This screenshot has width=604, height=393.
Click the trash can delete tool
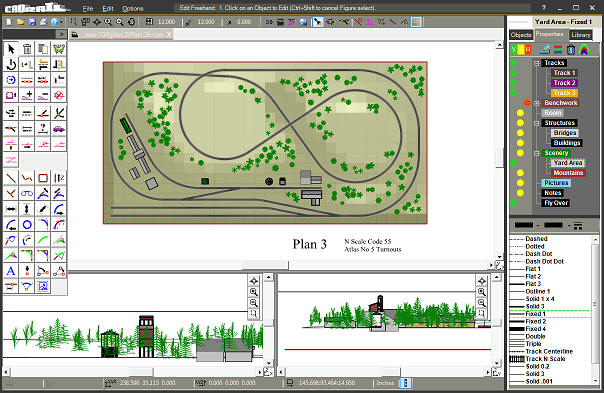pos(27,49)
